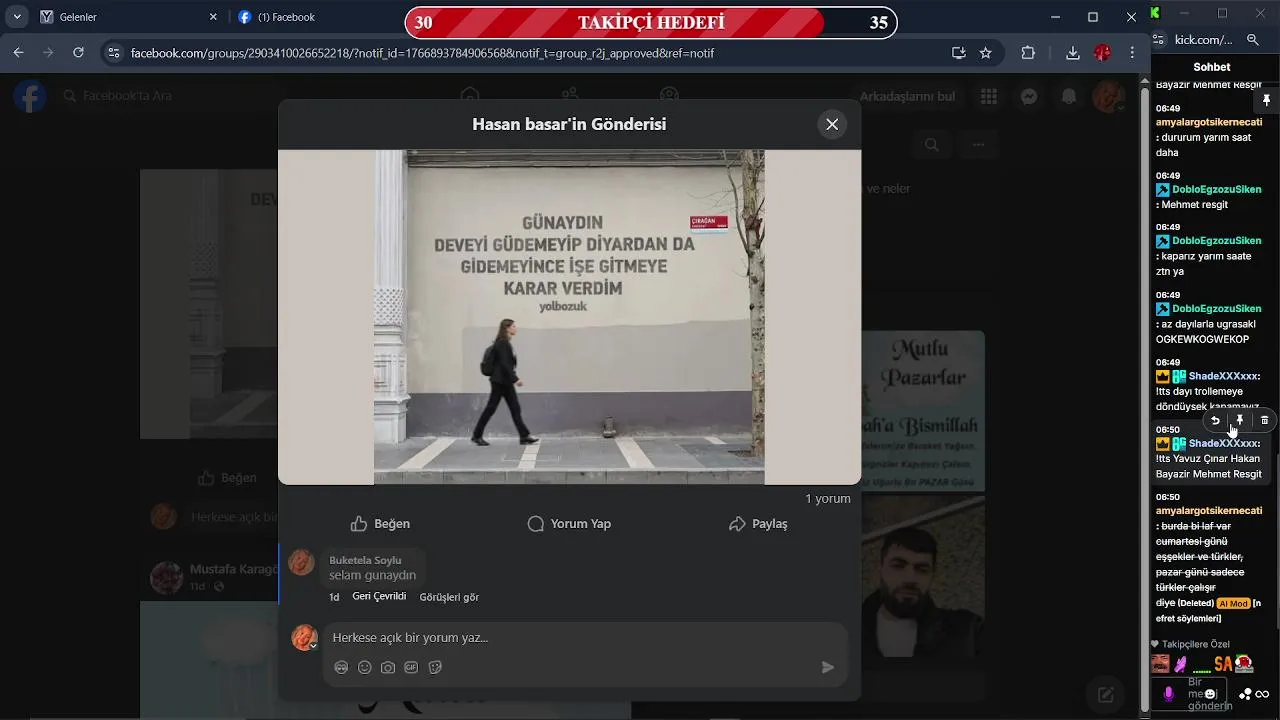The image size is (1280, 720).
Task: Open Facebook menu grid icon
Action: (x=989, y=96)
